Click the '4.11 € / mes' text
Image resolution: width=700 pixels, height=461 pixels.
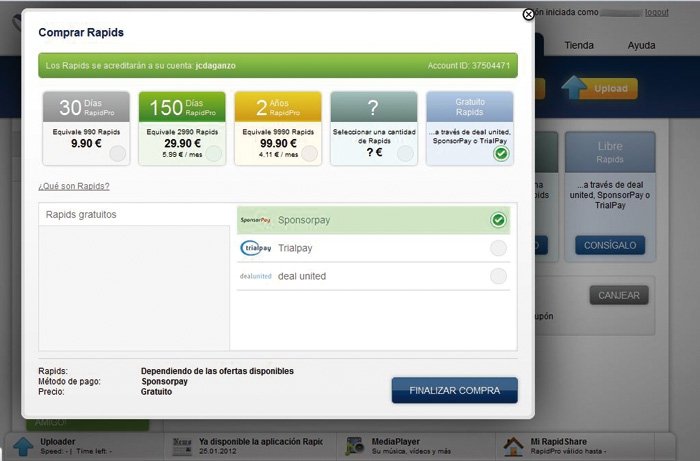(278, 154)
